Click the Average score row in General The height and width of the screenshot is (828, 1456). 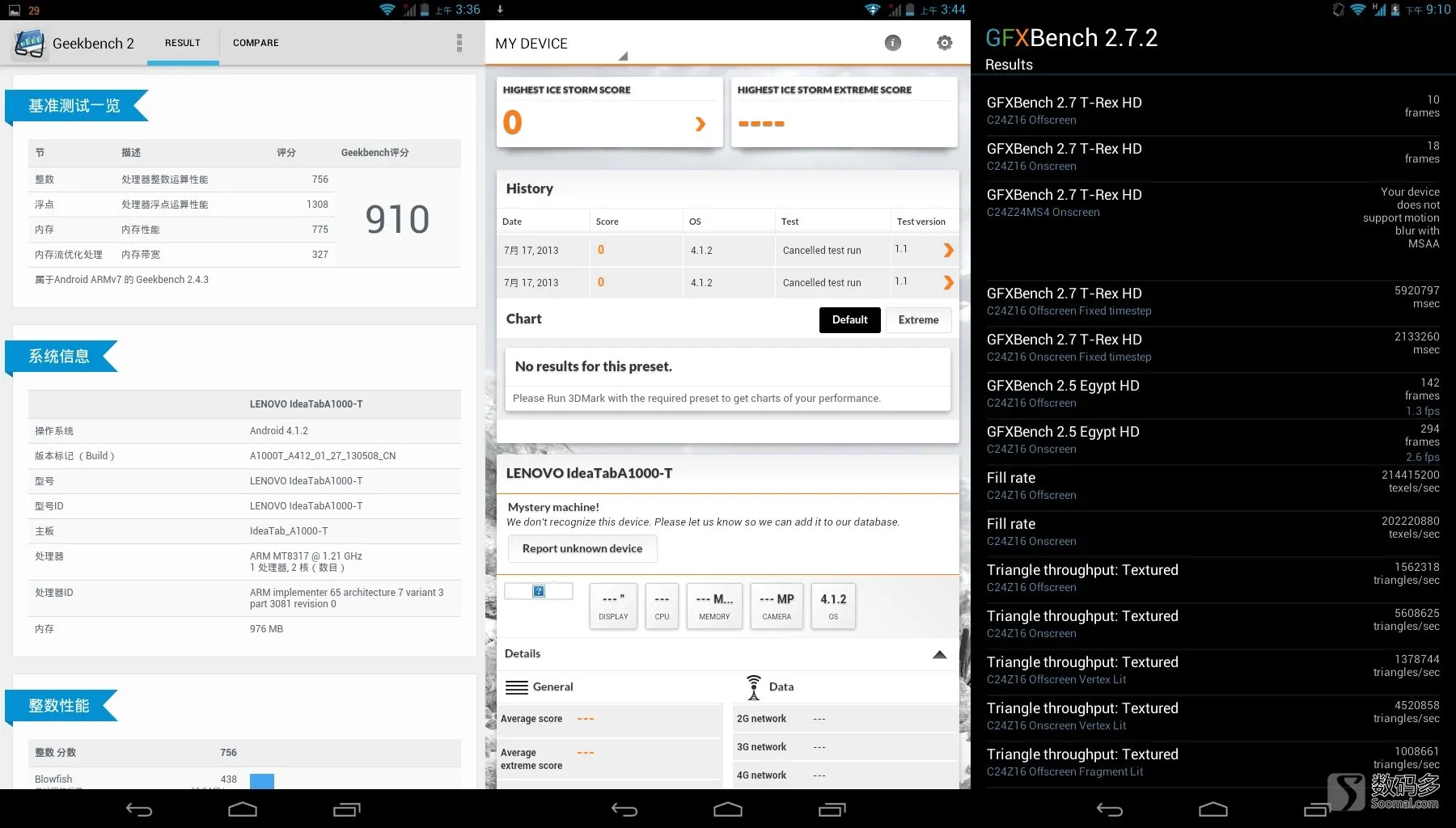point(609,720)
